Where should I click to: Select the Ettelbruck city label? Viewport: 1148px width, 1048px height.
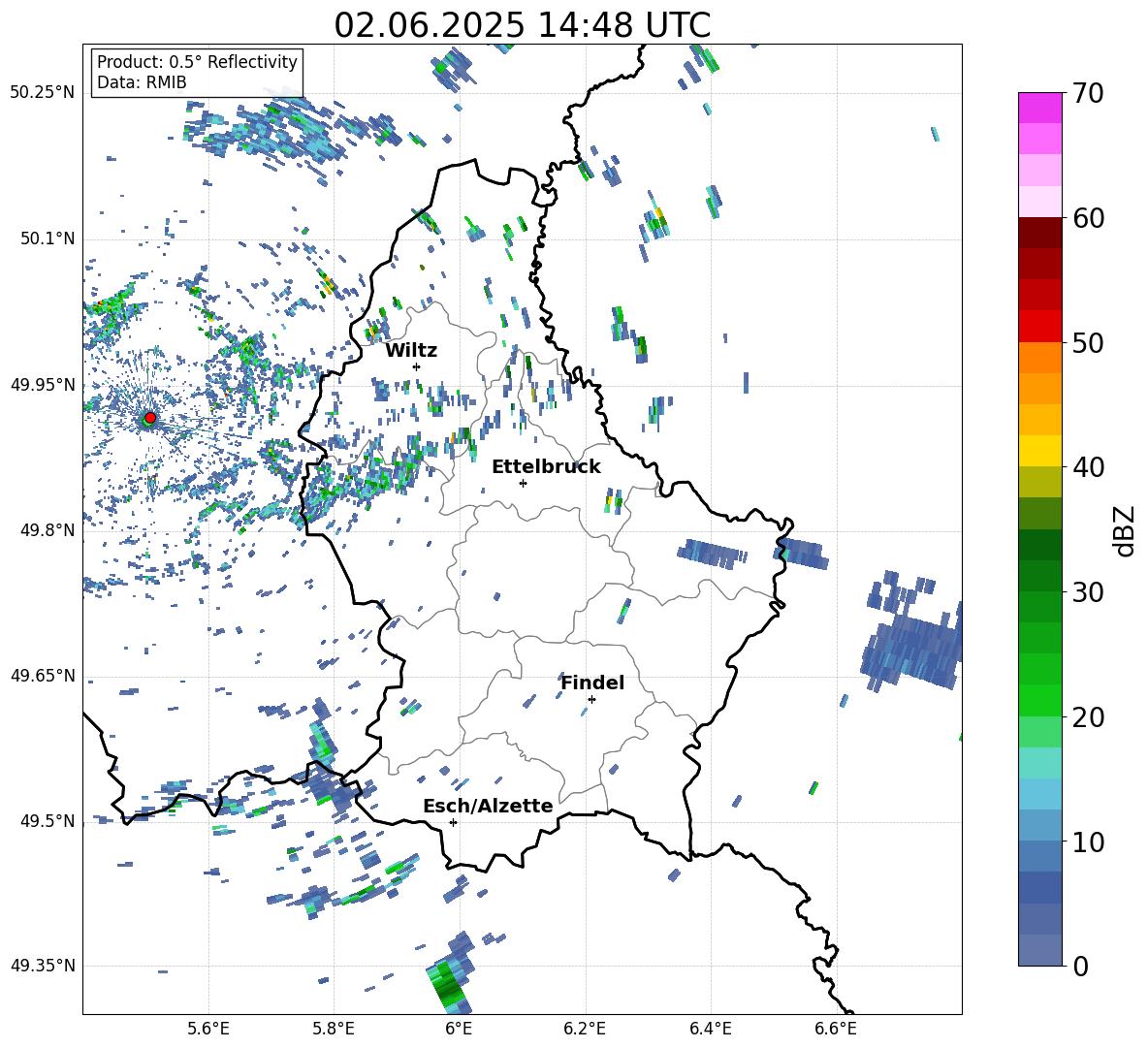(546, 467)
